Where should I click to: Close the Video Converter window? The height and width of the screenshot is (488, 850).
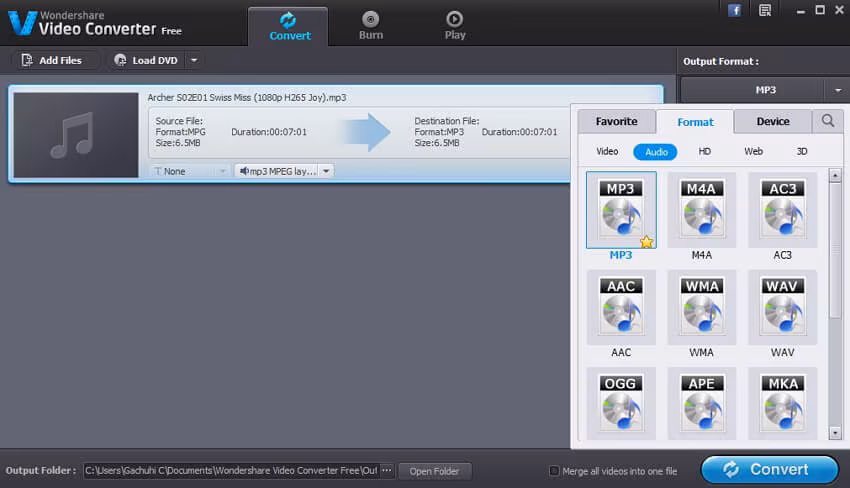point(839,10)
